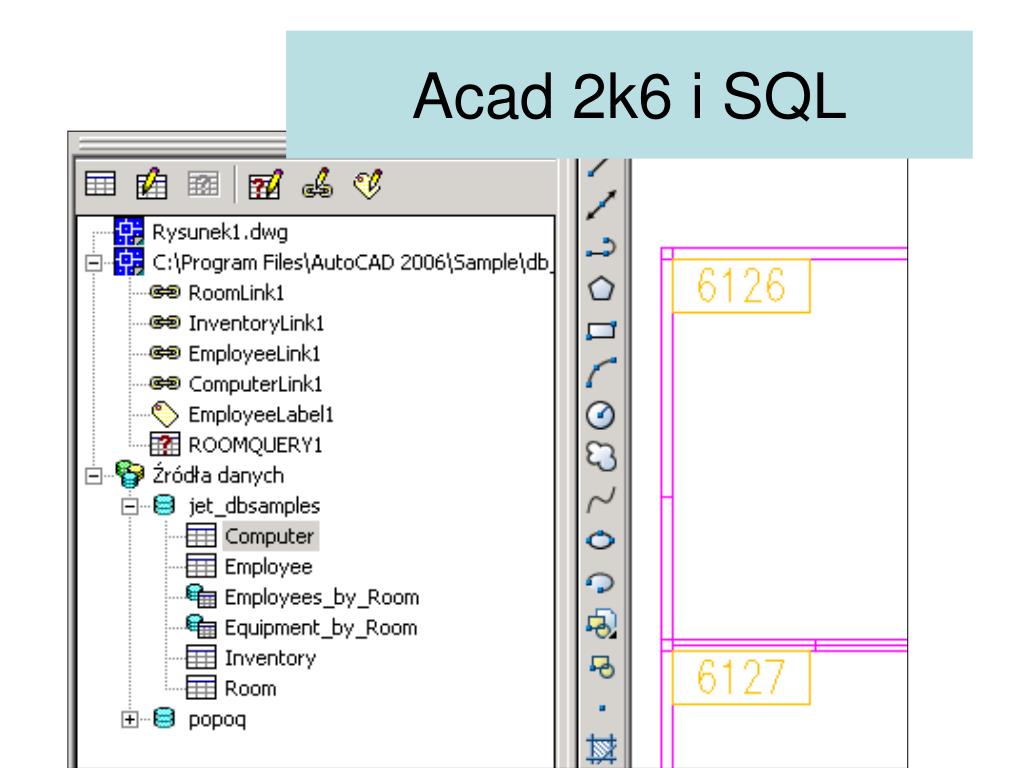Collapse the jet_dbsamples data source
1024x768 pixels.
coord(130,506)
